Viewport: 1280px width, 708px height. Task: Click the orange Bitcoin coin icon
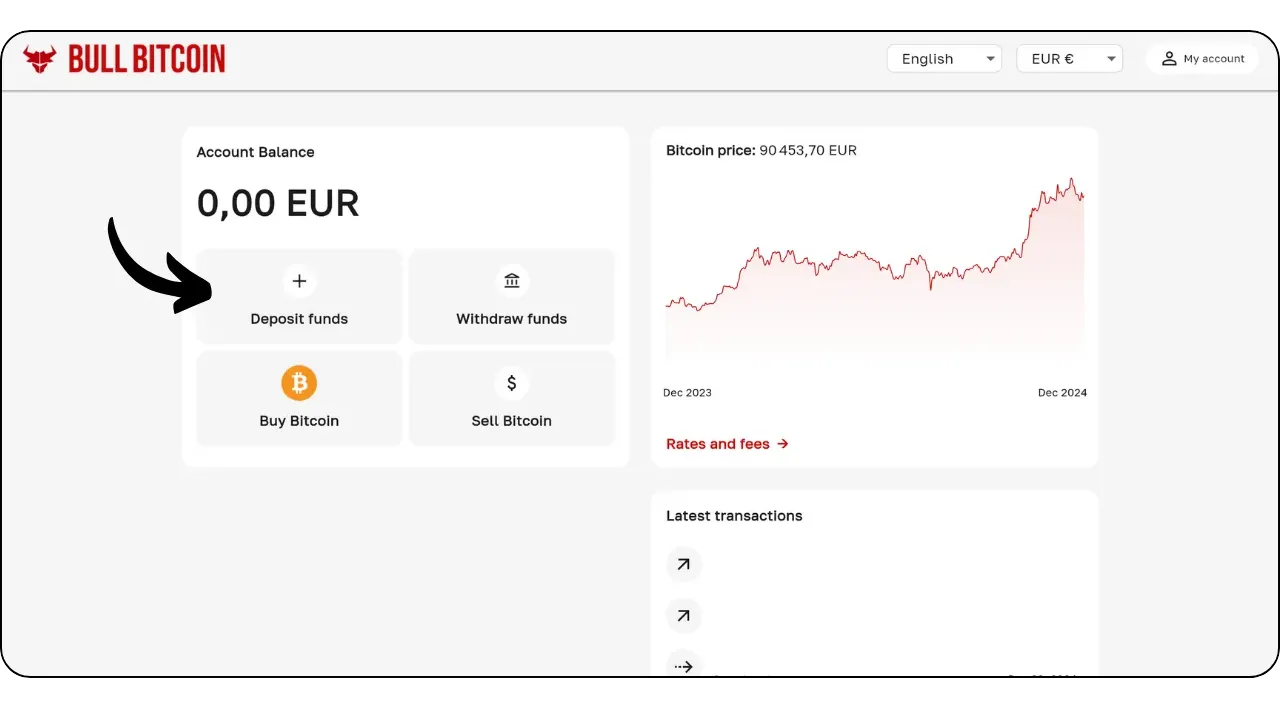click(299, 383)
